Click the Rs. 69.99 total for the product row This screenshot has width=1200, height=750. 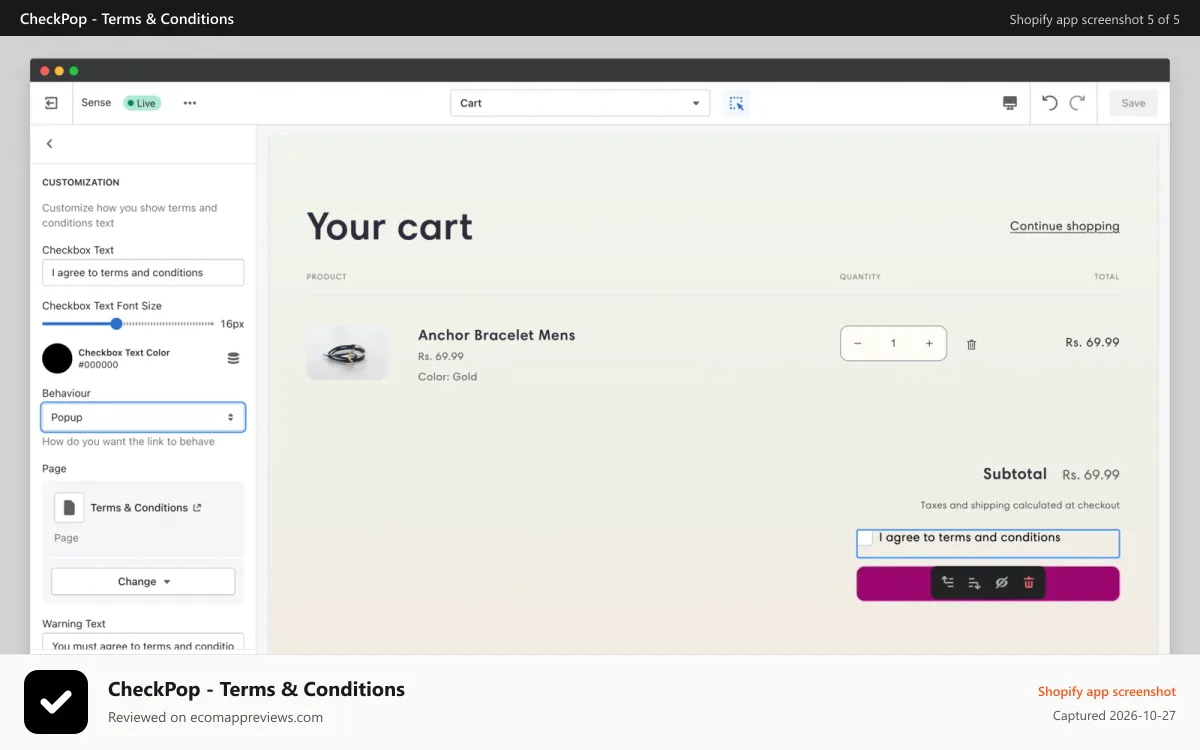tap(1092, 342)
